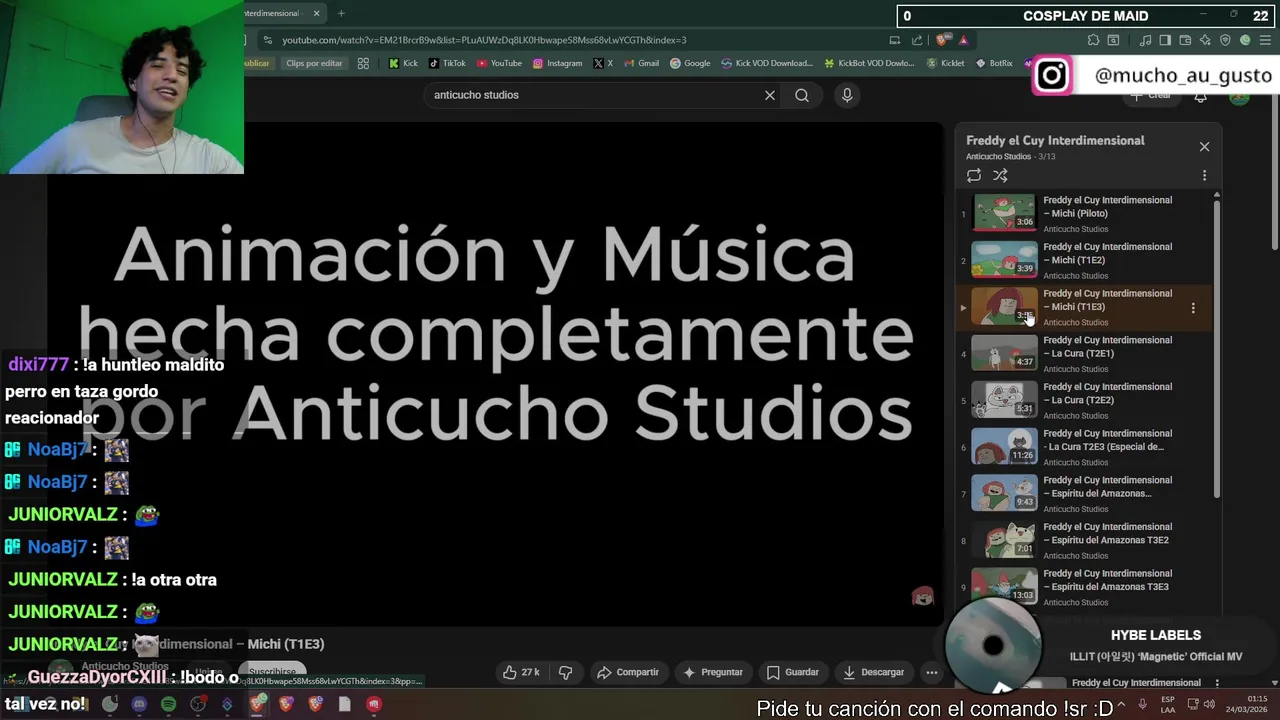Open the KickBot VOD Download bookmark
The image size is (1280, 720).
tap(869, 63)
